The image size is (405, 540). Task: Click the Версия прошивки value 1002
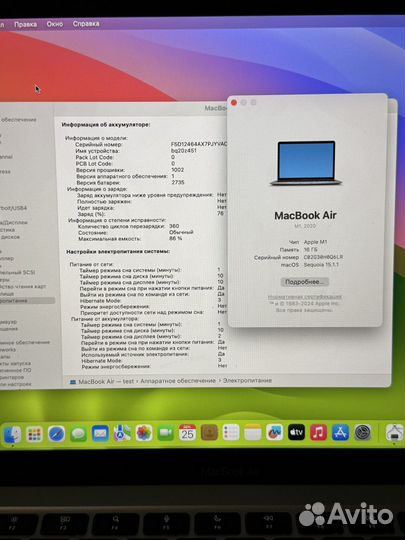click(178, 170)
